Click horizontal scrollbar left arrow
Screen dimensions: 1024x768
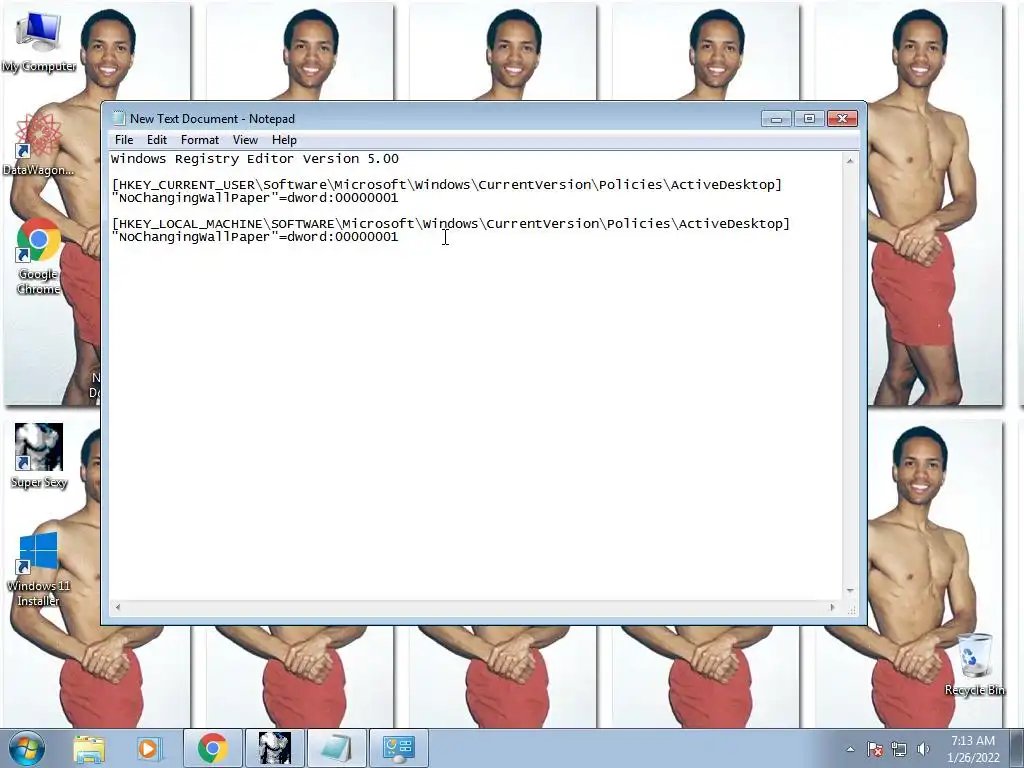click(117, 607)
